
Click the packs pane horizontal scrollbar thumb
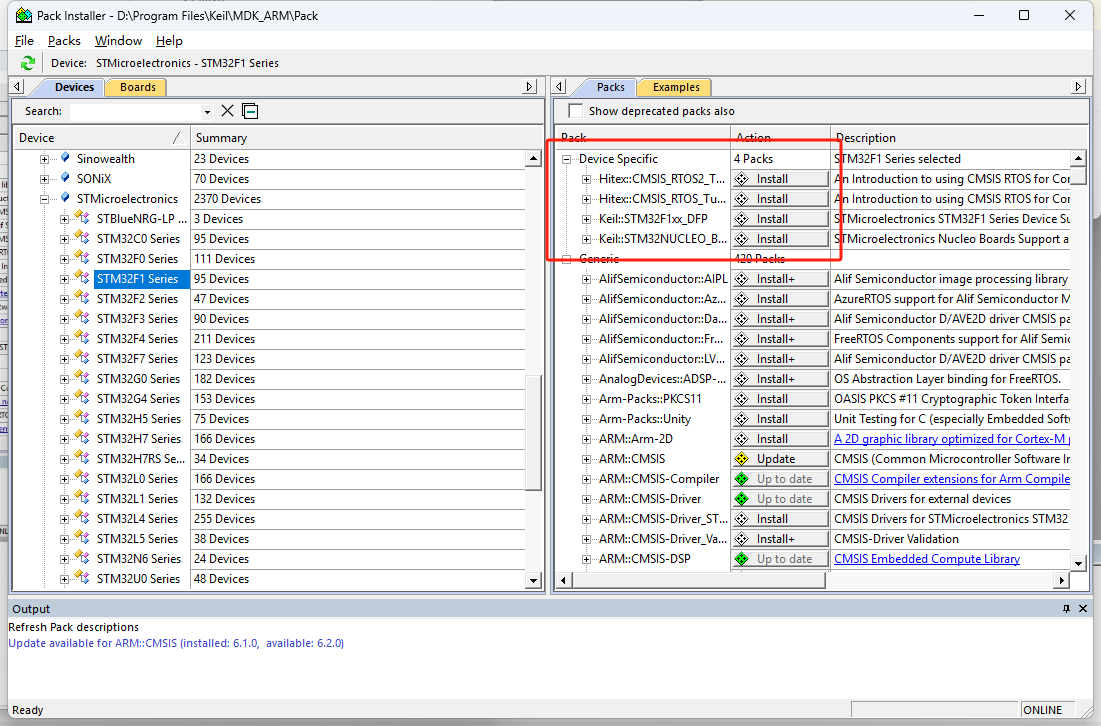click(698, 580)
